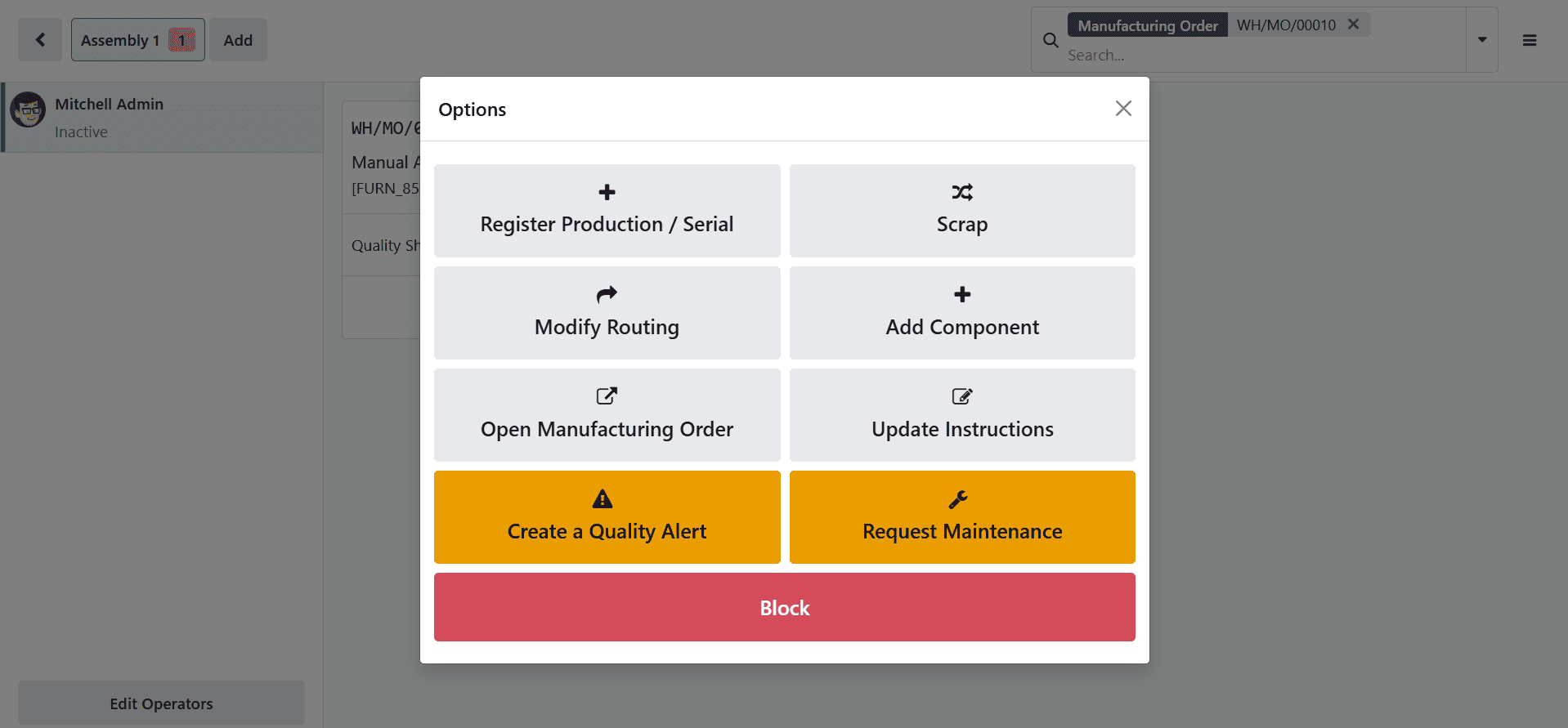Select the Mitchell Admin operator row
1568x728 pixels.
163,118
